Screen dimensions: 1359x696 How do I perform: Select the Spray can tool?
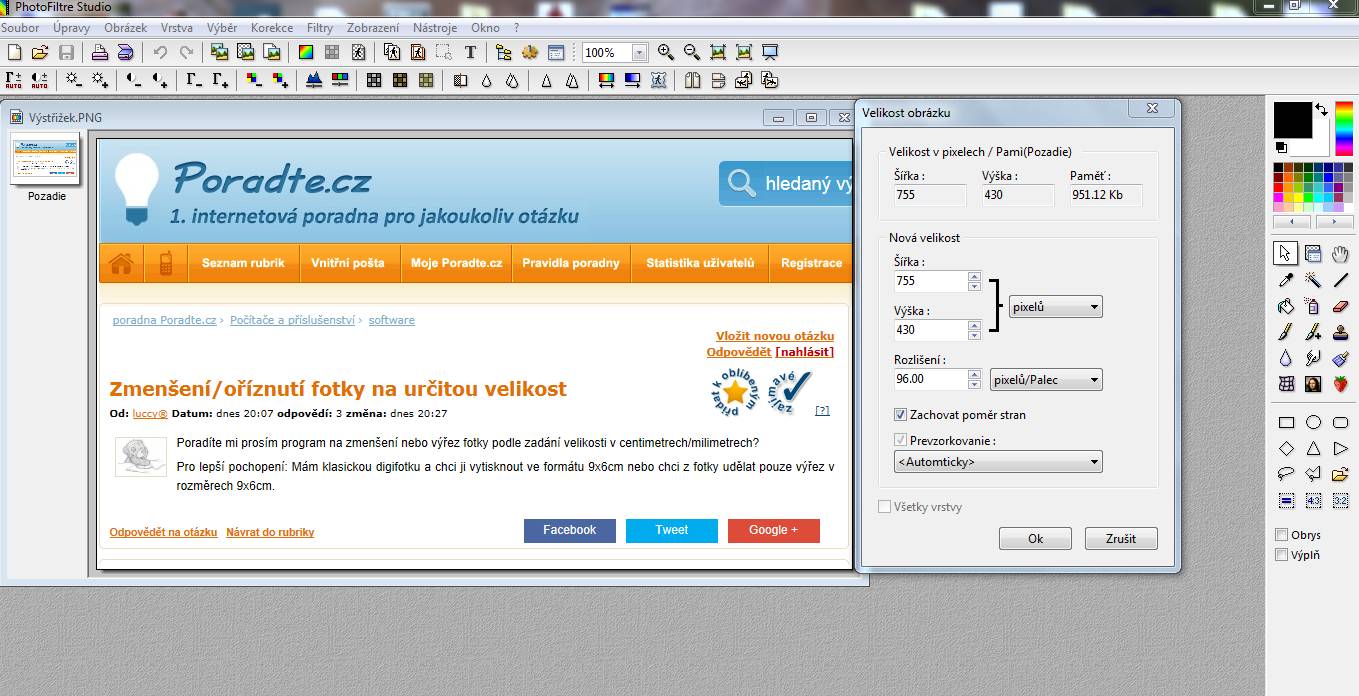pyautogui.click(x=1313, y=306)
